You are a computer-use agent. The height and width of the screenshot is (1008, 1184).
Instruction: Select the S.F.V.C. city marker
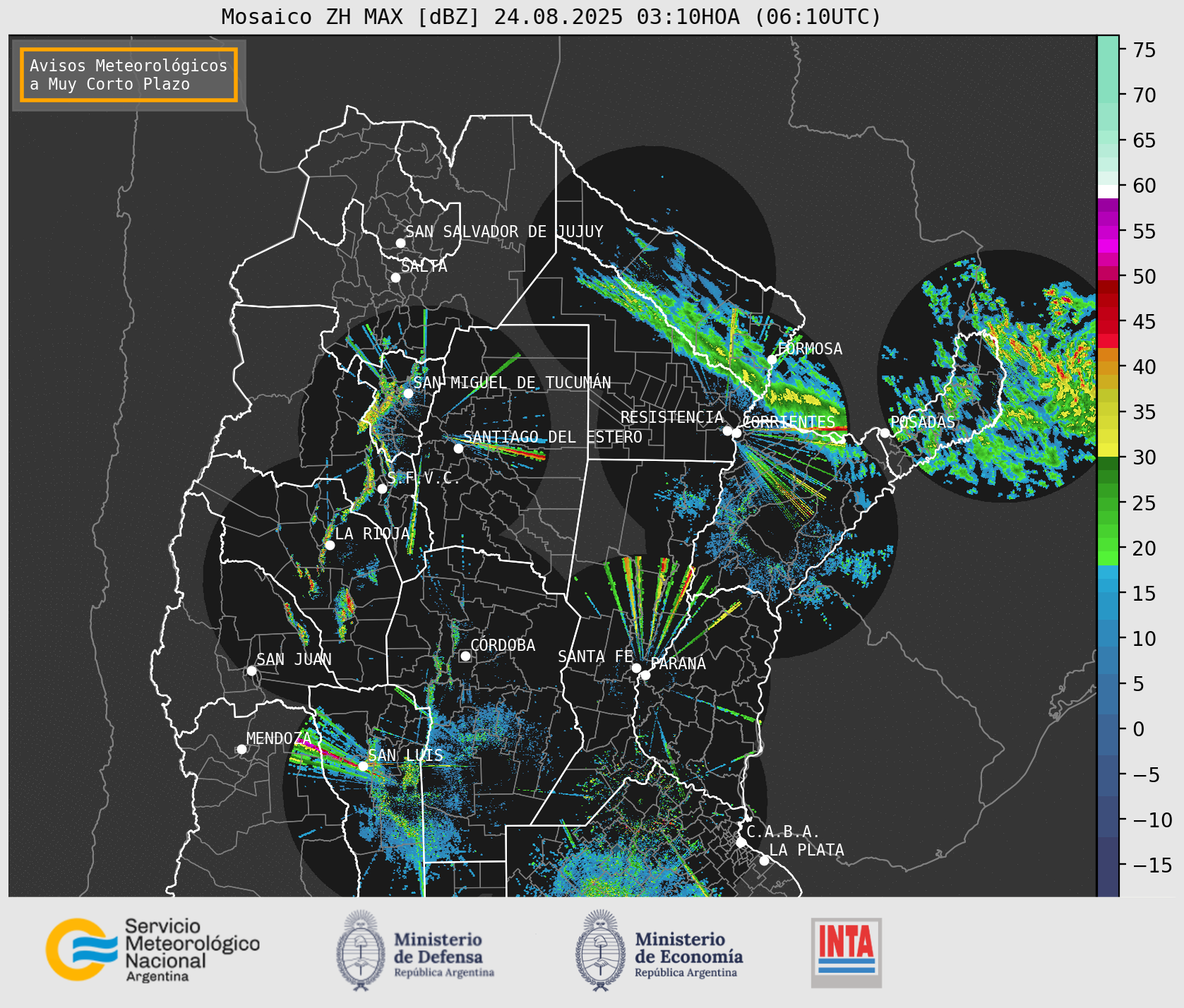tap(382, 488)
